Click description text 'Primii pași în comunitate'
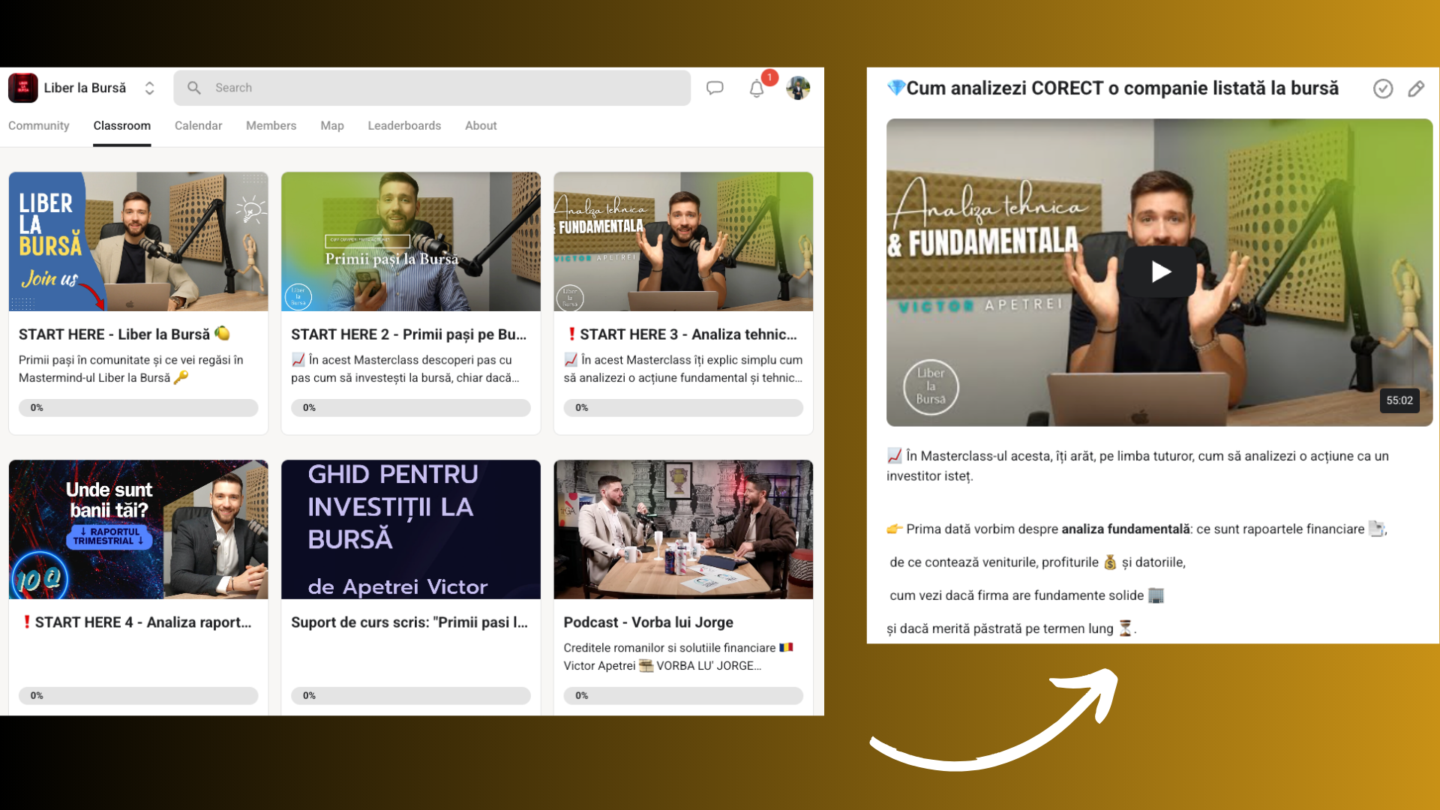Screen dimensions: 1440x810 [x=131, y=369]
